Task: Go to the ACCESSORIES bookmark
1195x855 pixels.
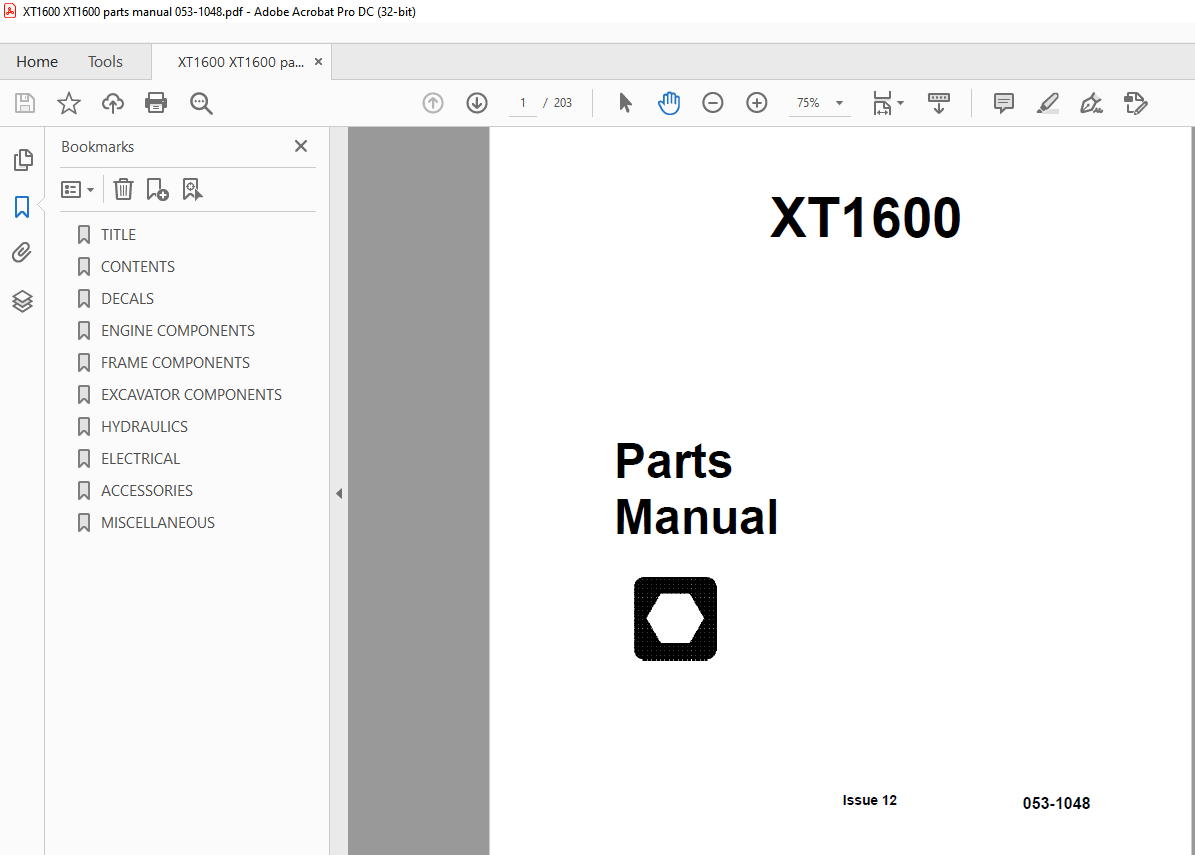Action: tap(146, 491)
